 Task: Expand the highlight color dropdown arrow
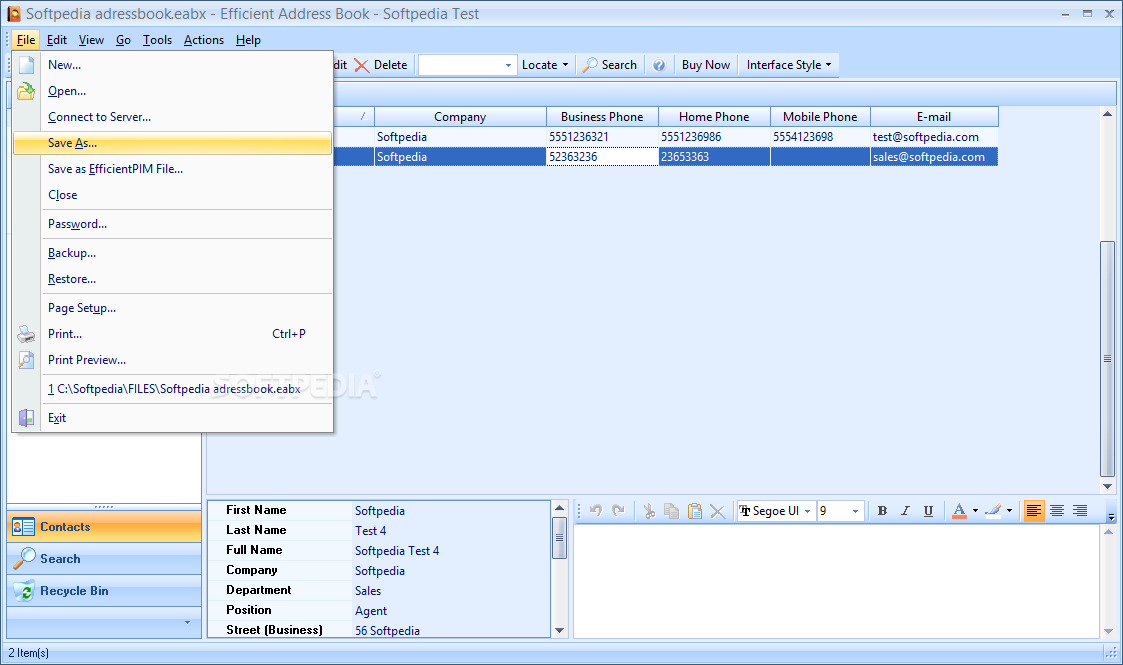(x=1009, y=511)
